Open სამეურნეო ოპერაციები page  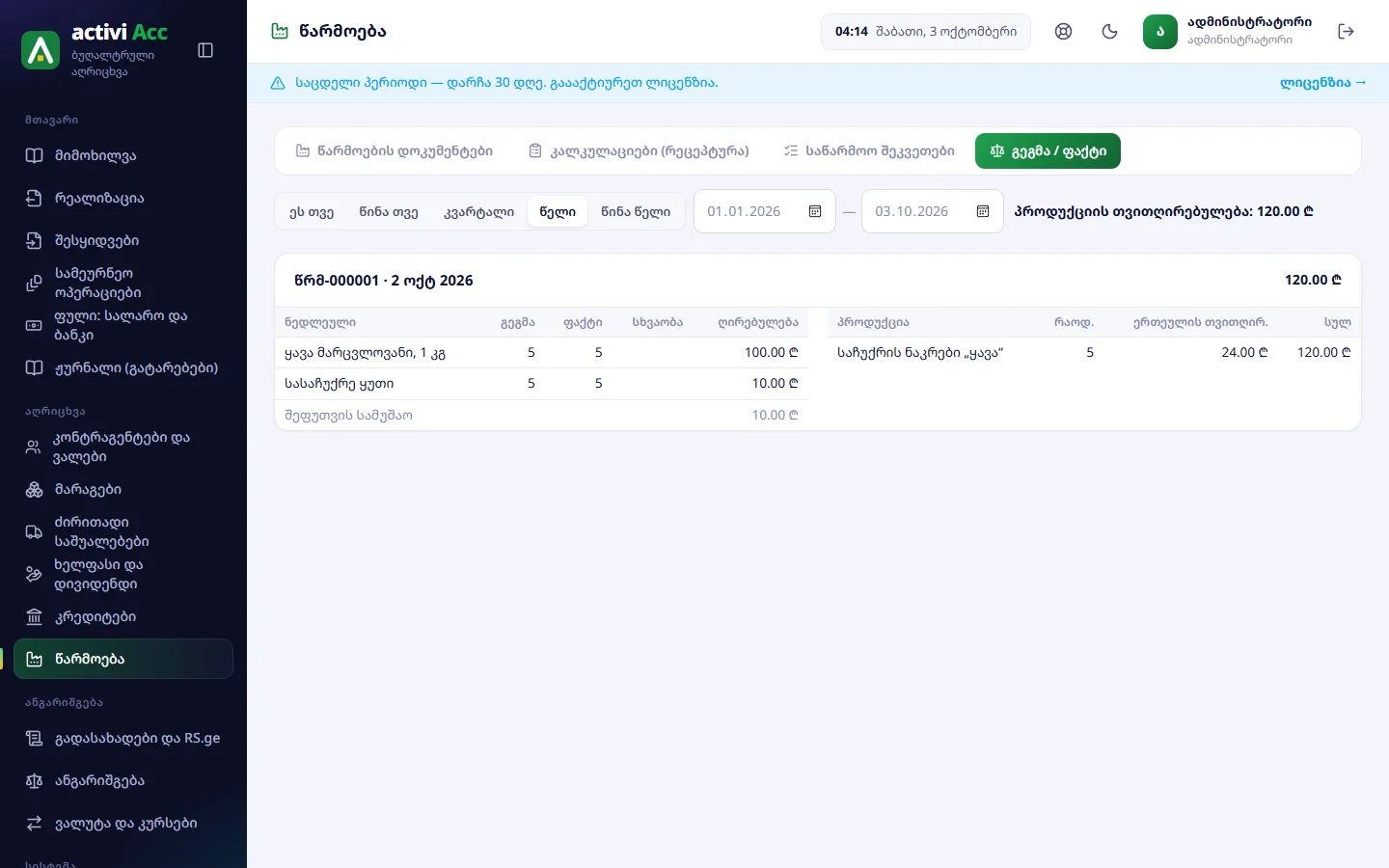coord(123,283)
